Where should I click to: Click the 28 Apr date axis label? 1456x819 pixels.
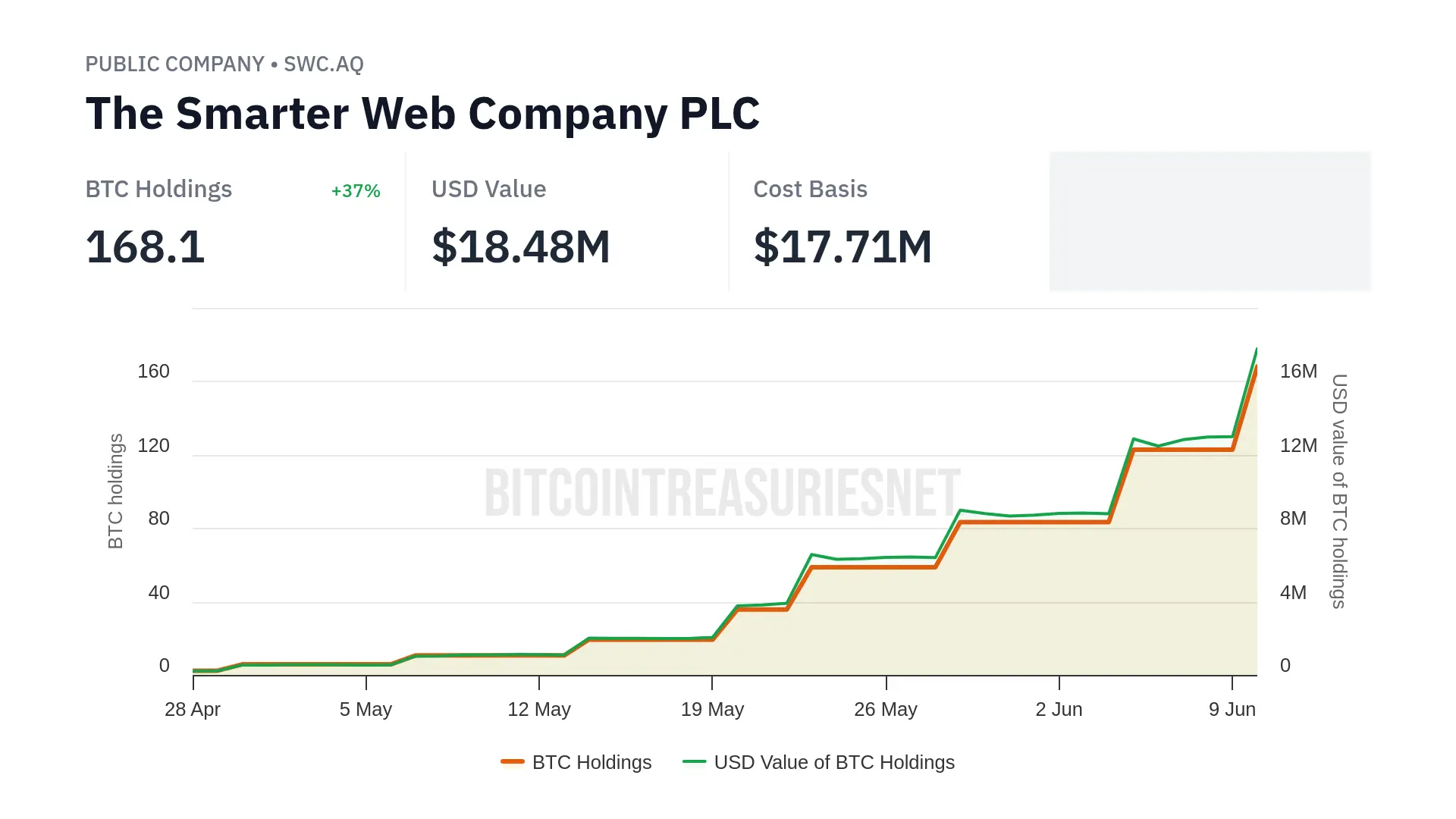[x=193, y=710]
